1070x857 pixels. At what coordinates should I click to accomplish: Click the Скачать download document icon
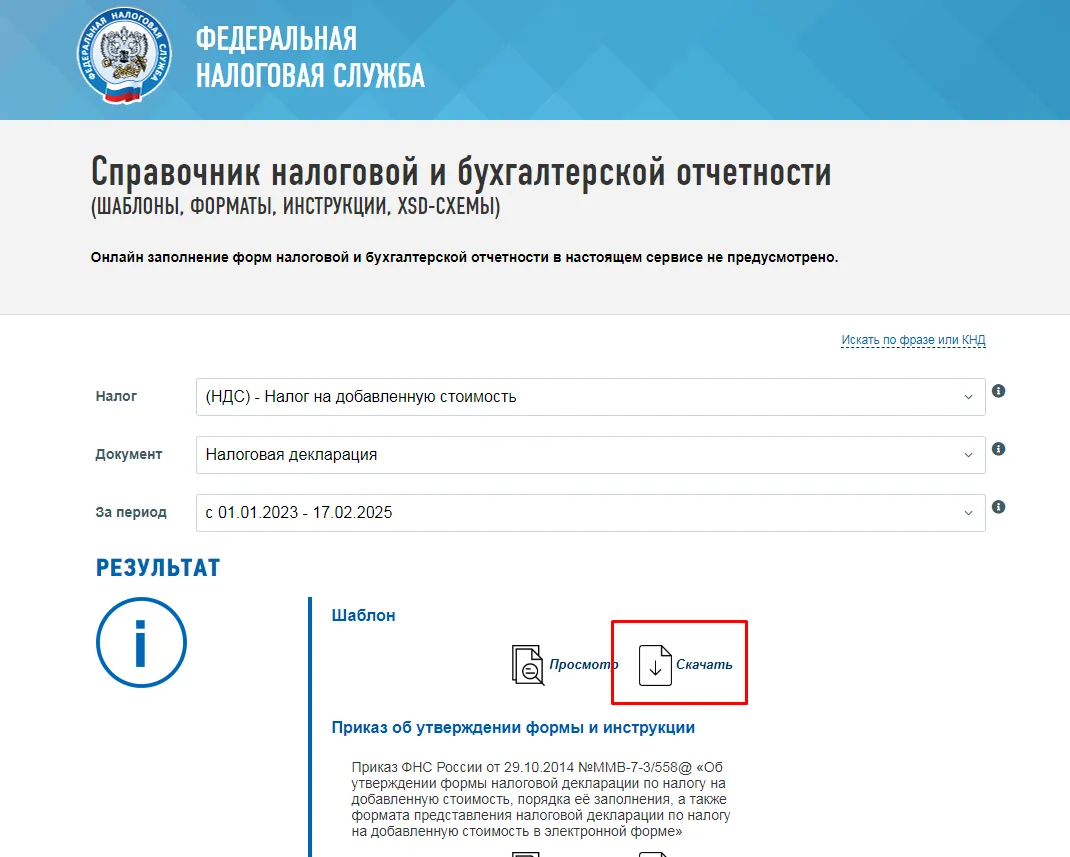pyautogui.click(x=655, y=665)
